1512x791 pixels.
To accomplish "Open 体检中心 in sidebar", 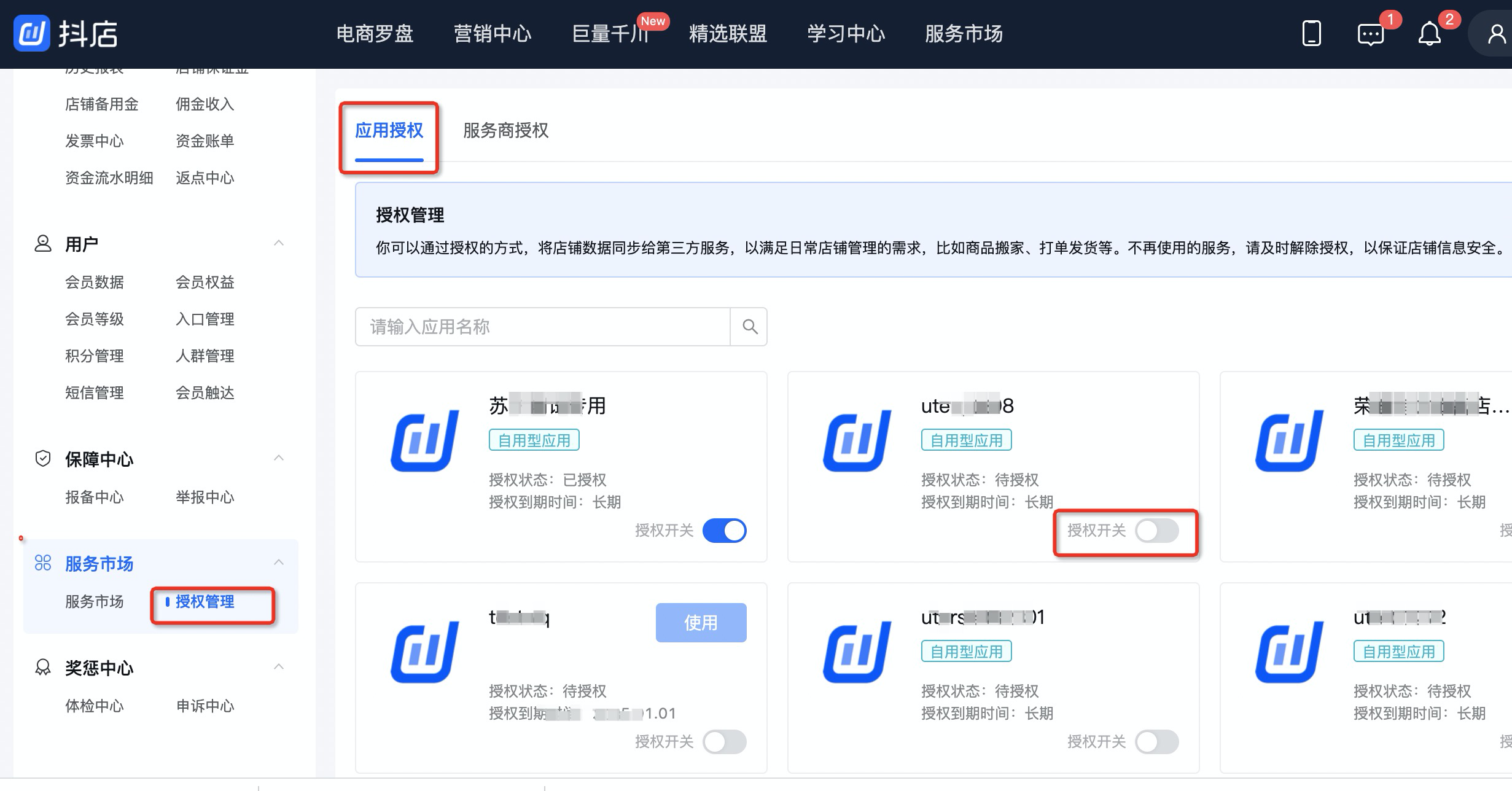I will pos(95,706).
